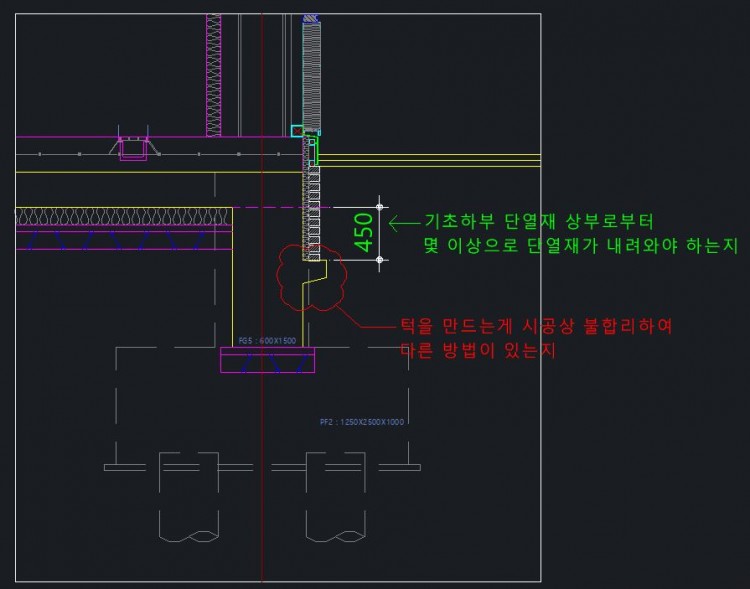Click the magenta trench drain in slab
The height and width of the screenshot is (589, 750).
(134, 149)
